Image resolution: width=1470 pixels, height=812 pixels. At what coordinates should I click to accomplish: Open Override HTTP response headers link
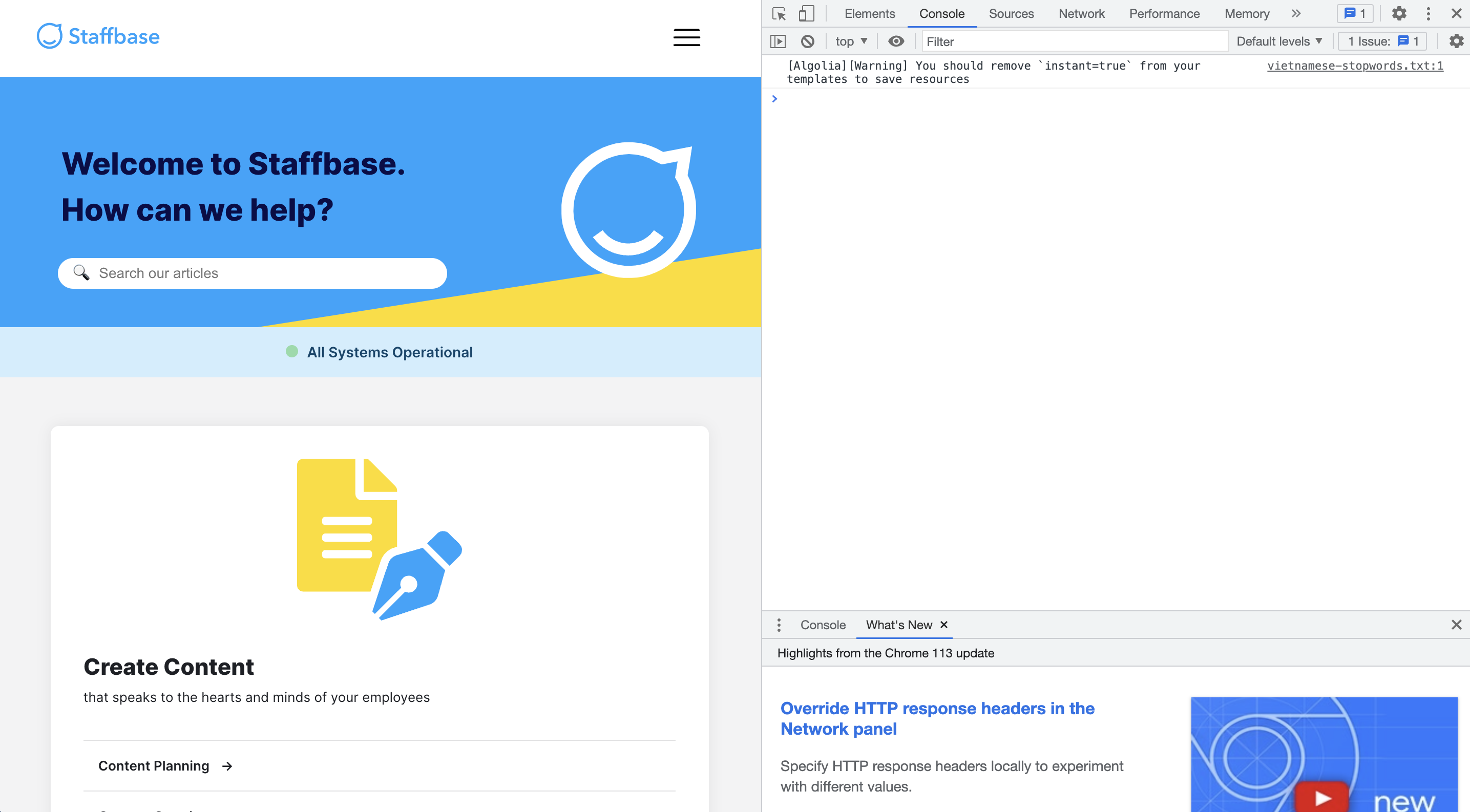[937, 718]
